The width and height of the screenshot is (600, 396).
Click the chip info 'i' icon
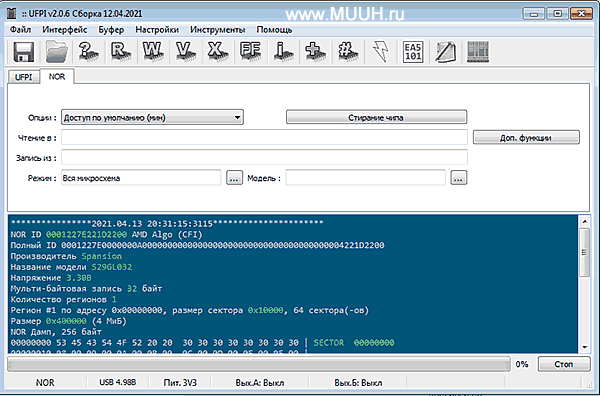pyautogui.click(x=283, y=52)
